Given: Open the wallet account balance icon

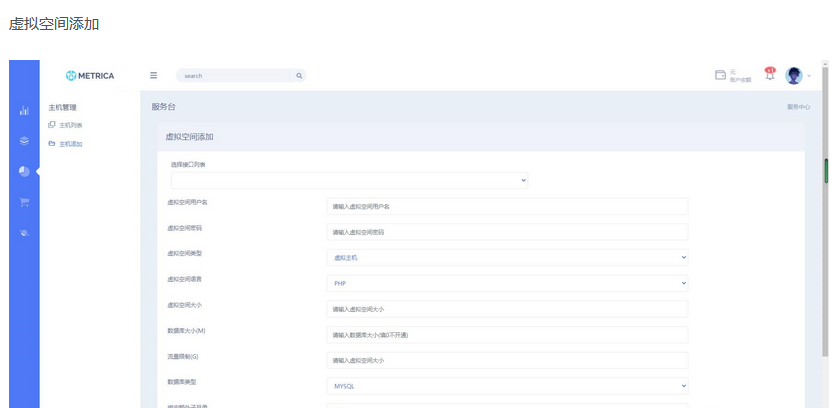Looking at the screenshot, I should [721, 75].
